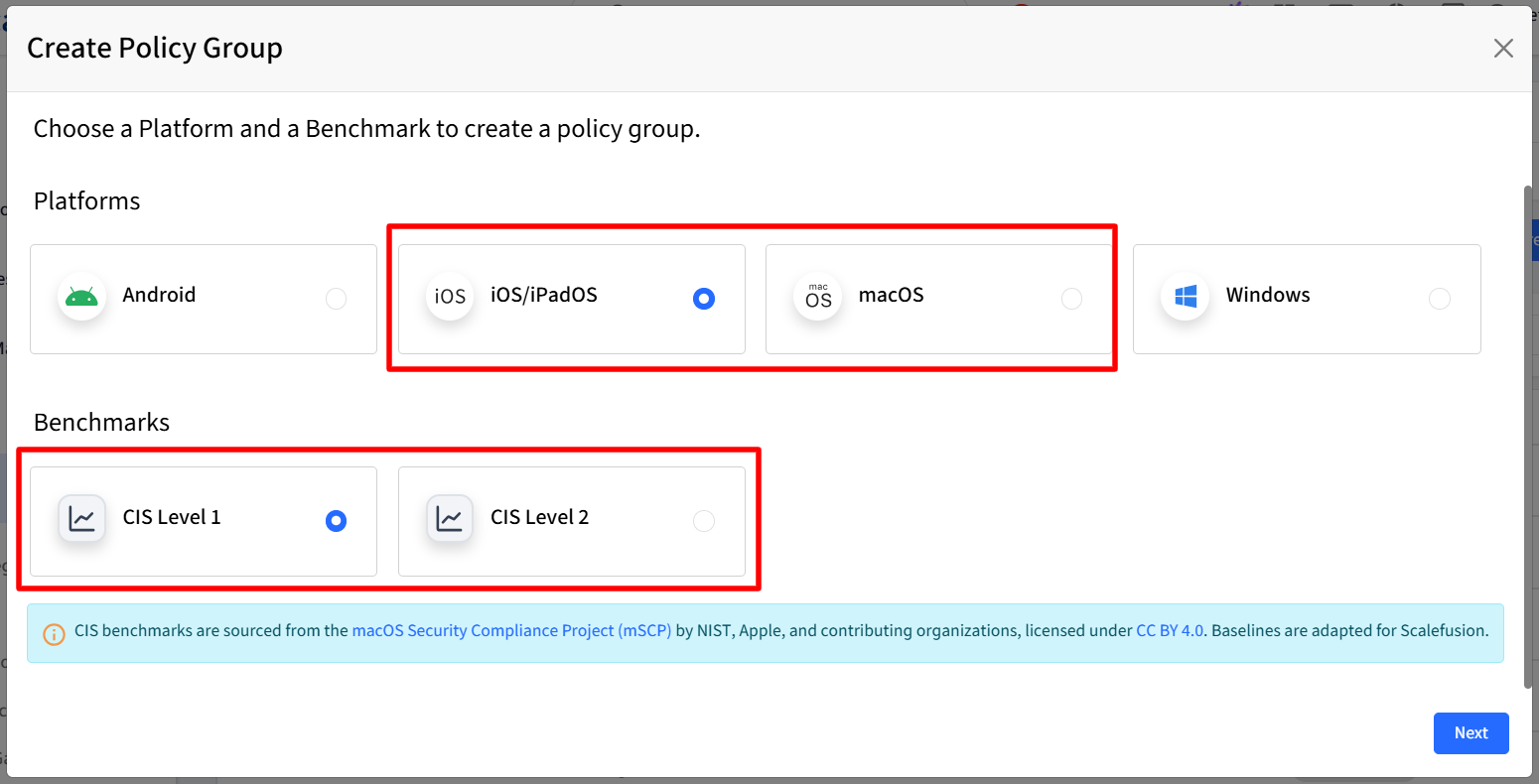Click the Windows logo icon
The height and width of the screenshot is (784, 1539).
point(1186,297)
